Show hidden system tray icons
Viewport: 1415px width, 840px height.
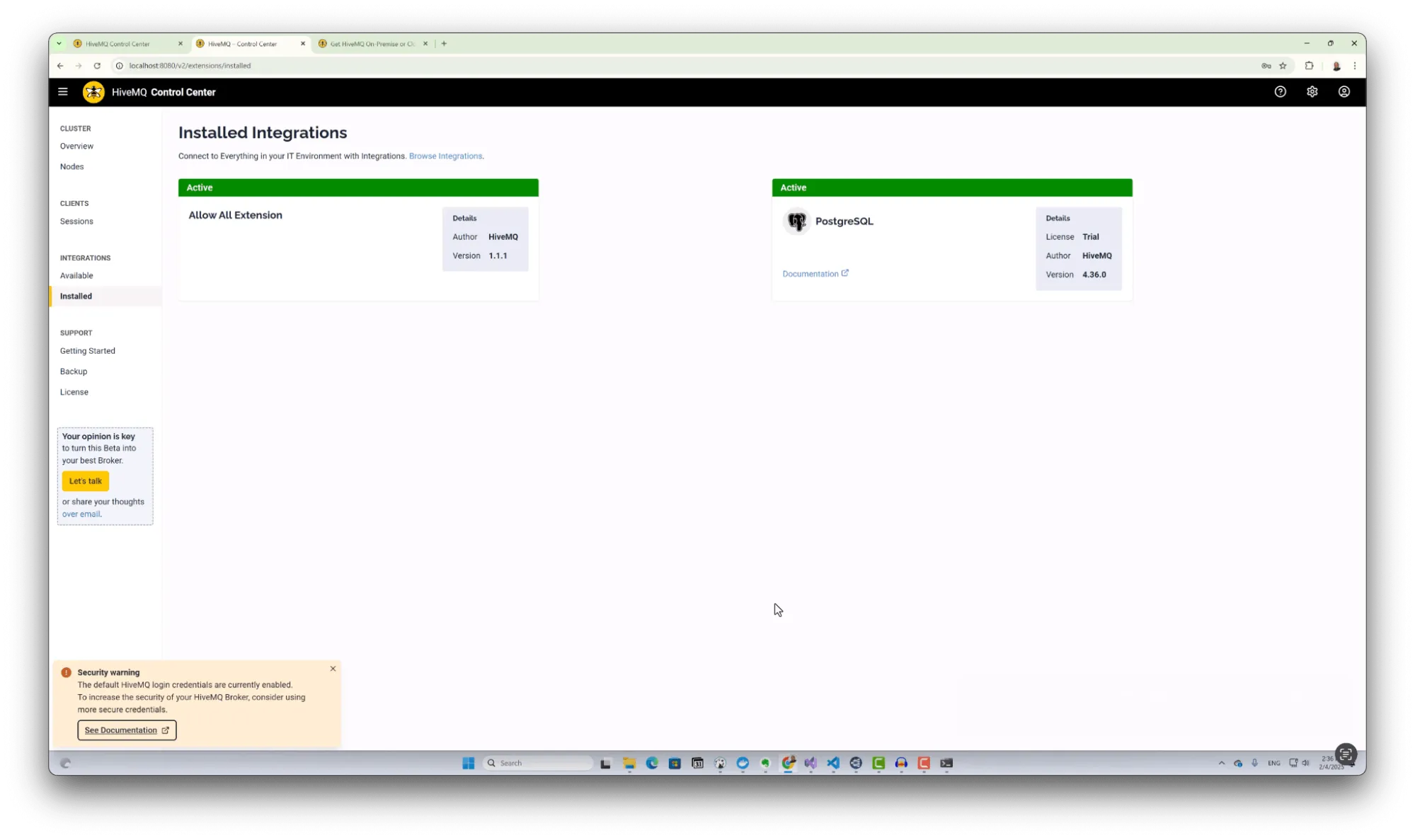click(1221, 763)
